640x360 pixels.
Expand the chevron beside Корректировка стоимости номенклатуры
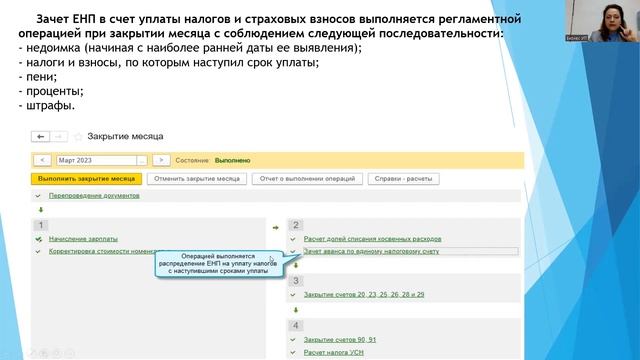pyautogui.click(x=38, y=251)
